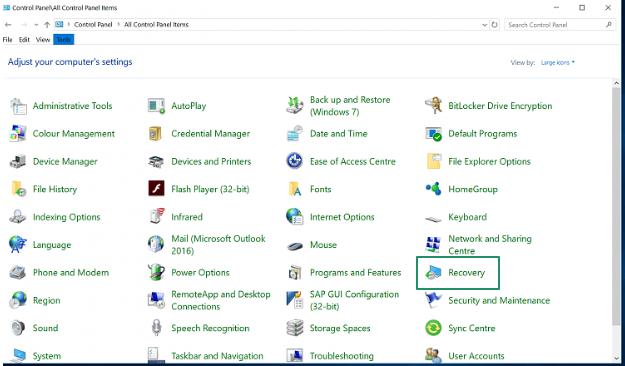Expand chevron after Control Panel in breadcrumb
625x366 pixels.
point(118,24)
